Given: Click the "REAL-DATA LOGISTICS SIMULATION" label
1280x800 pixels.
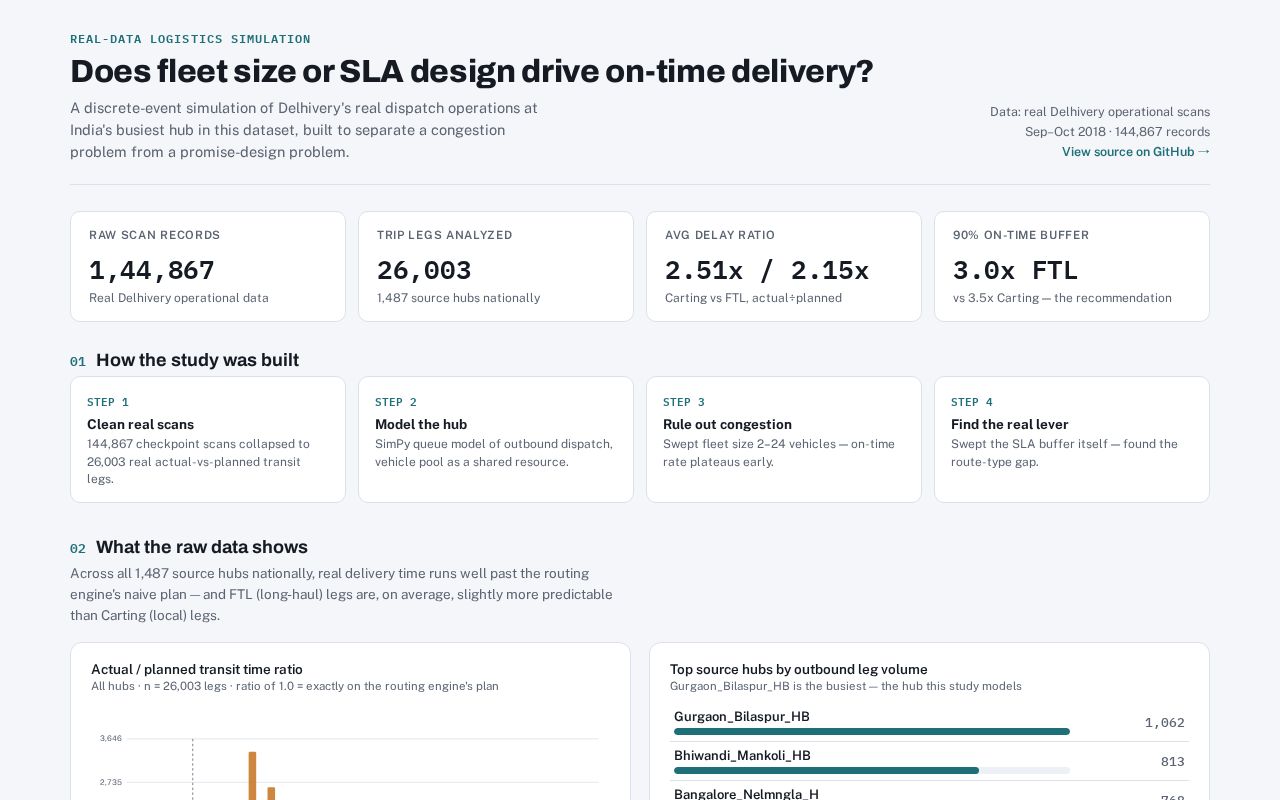Looking at the screenshot, I should pyautogui.click(x=190, y=39).
